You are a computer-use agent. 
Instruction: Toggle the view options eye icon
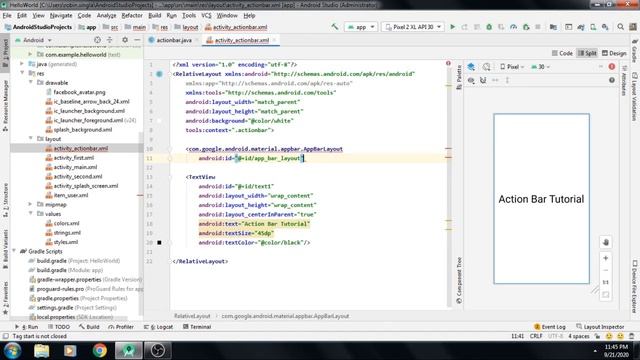point(471,80)
